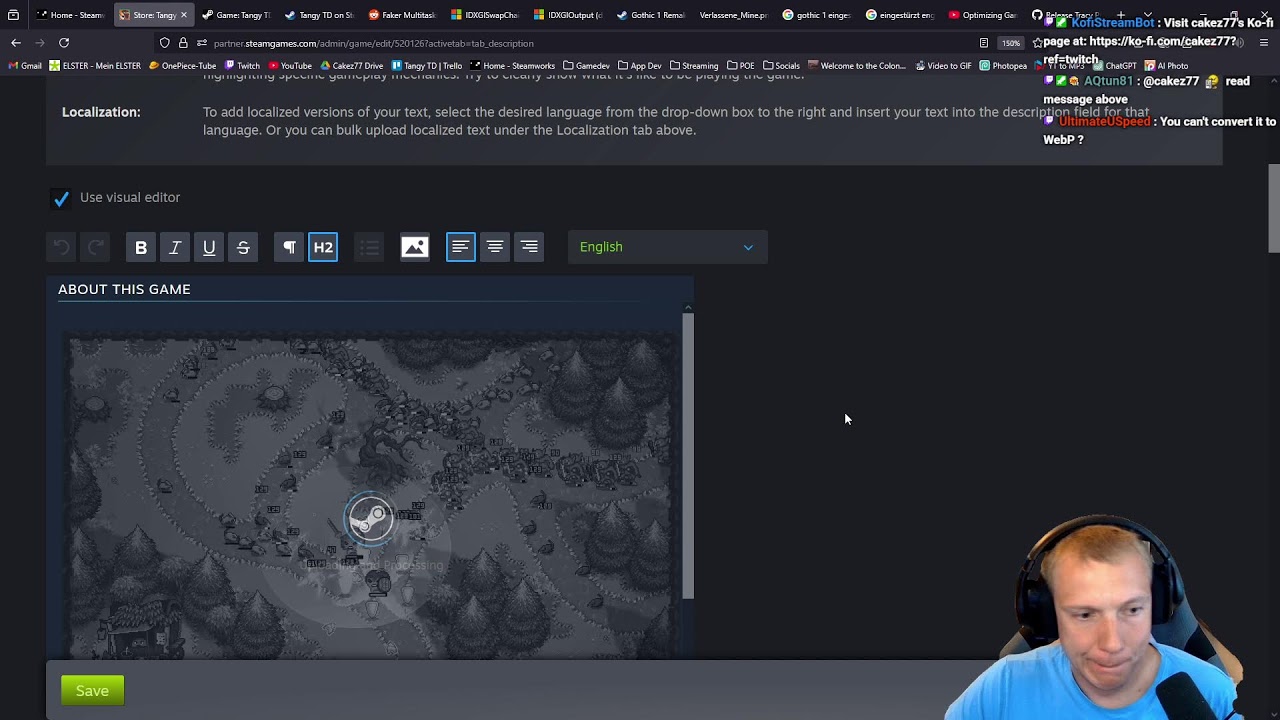Apply italic formatting
Image resolution: width=1280 pixels, height=720 pixels.
(175, 247)
